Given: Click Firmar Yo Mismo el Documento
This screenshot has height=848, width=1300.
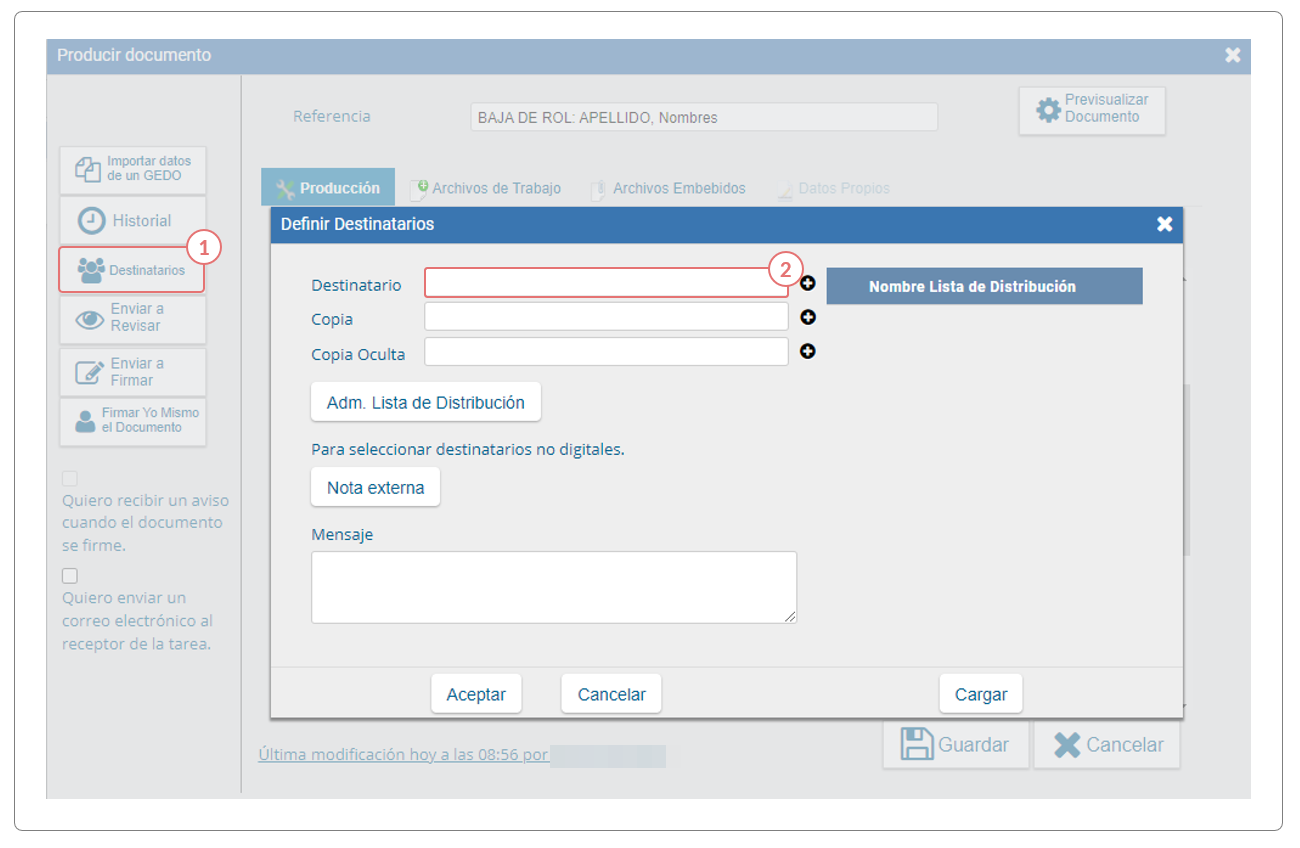Looking at the screenshot, I should [x=133, y=421].
